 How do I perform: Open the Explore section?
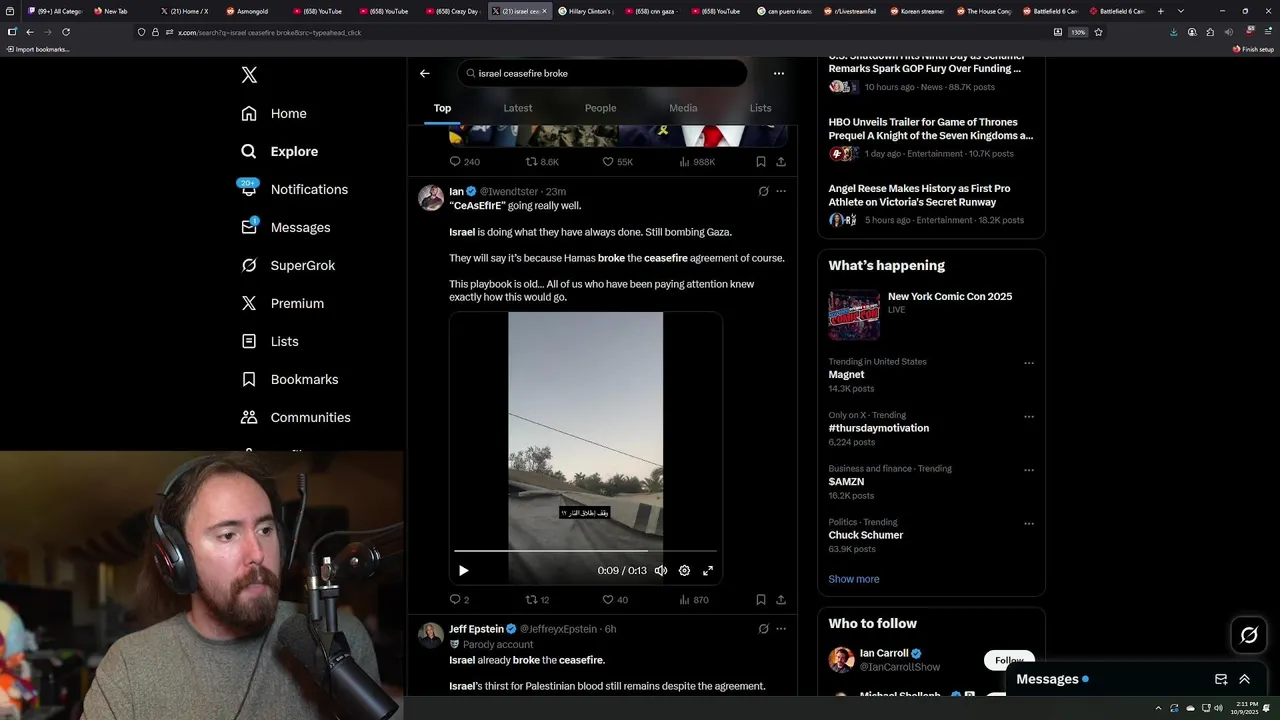coord(280,151)
